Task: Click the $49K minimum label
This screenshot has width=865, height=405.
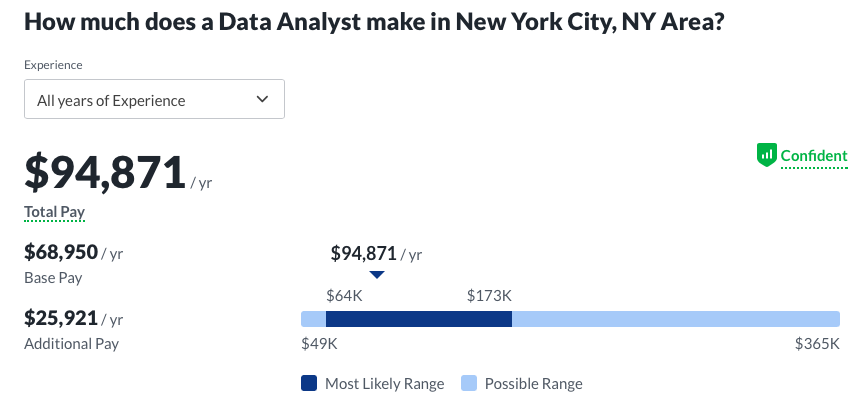Action: point(319,344)
